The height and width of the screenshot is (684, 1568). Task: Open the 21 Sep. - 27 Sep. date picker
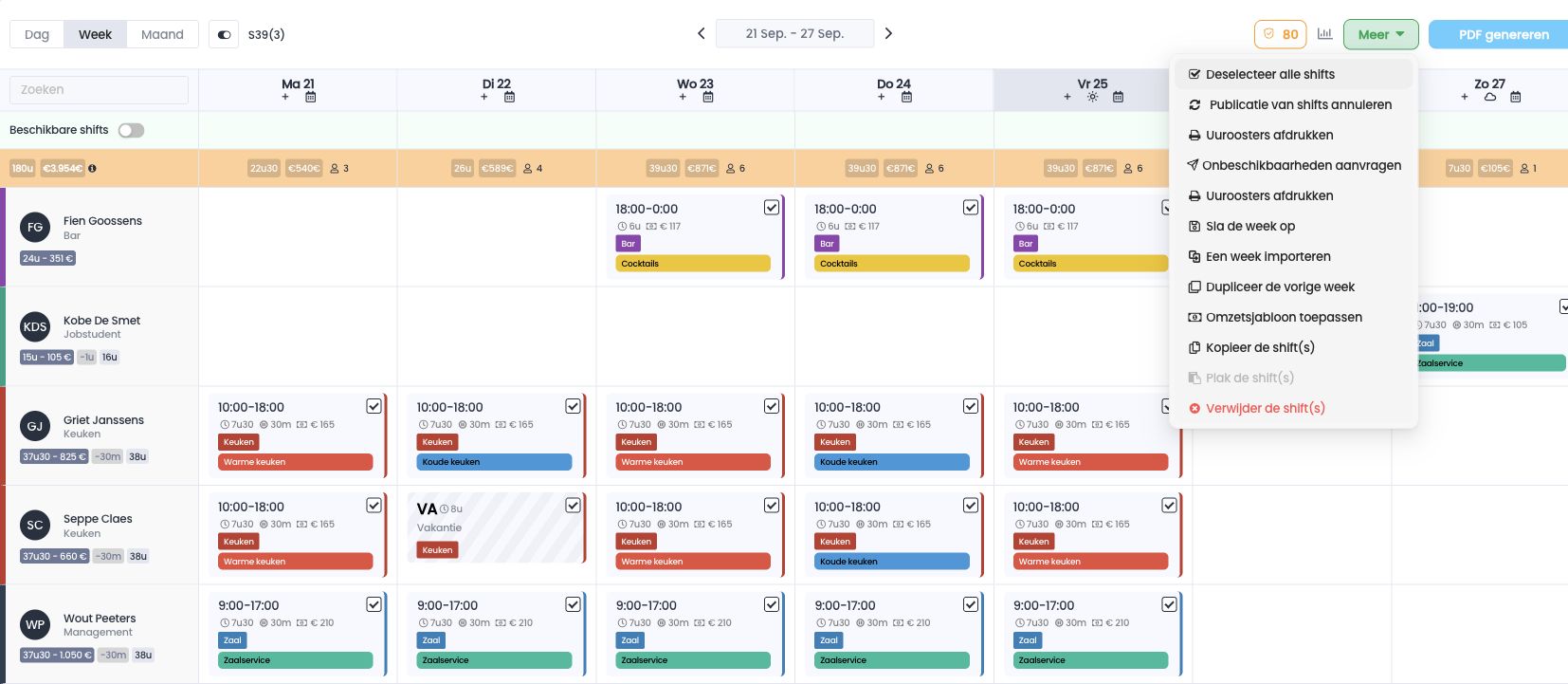[794, 33]
